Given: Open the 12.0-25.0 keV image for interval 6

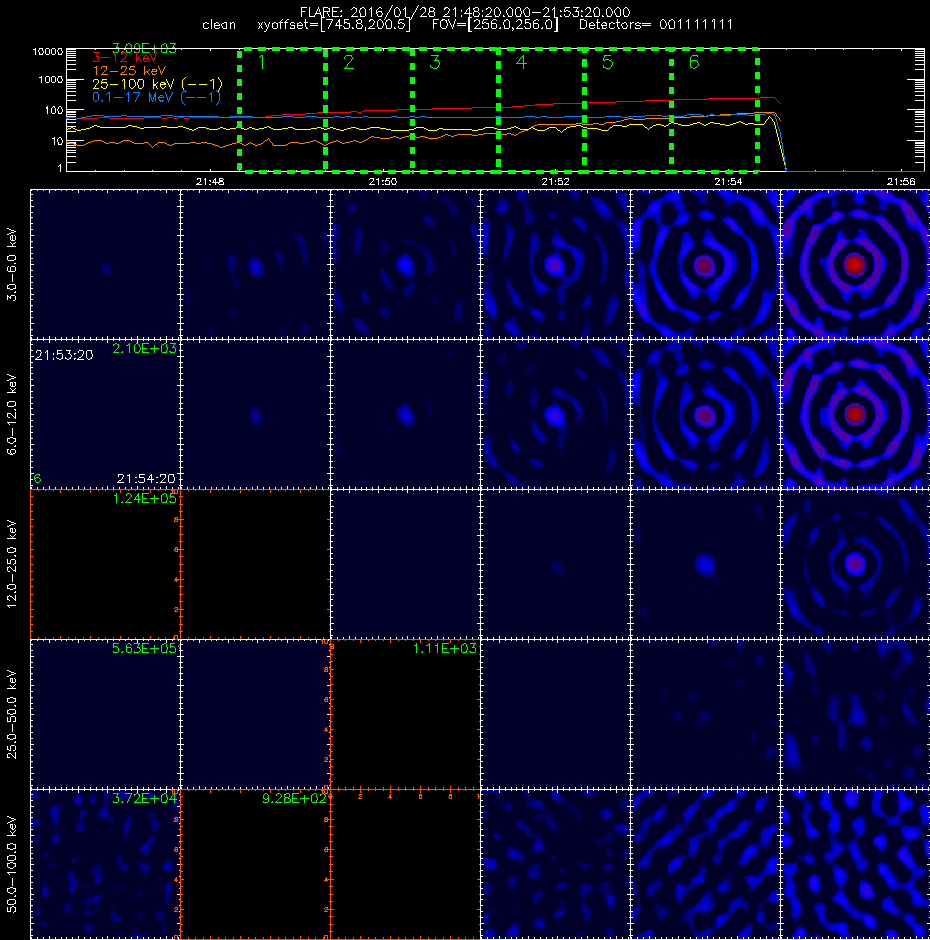Looking at the screenshot, I should point(855,564).
